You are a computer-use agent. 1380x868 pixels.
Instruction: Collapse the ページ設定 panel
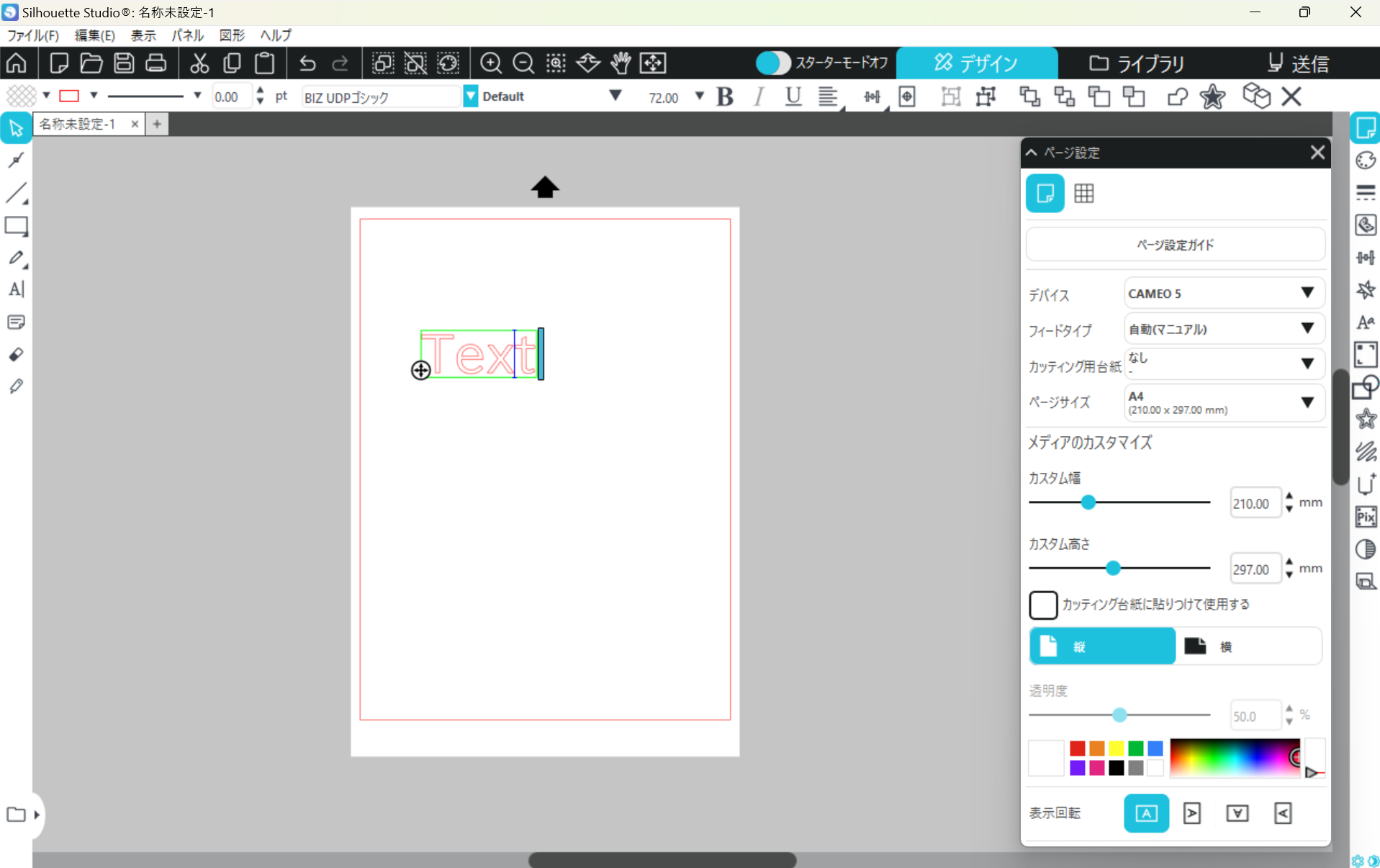pos(1032,153)
